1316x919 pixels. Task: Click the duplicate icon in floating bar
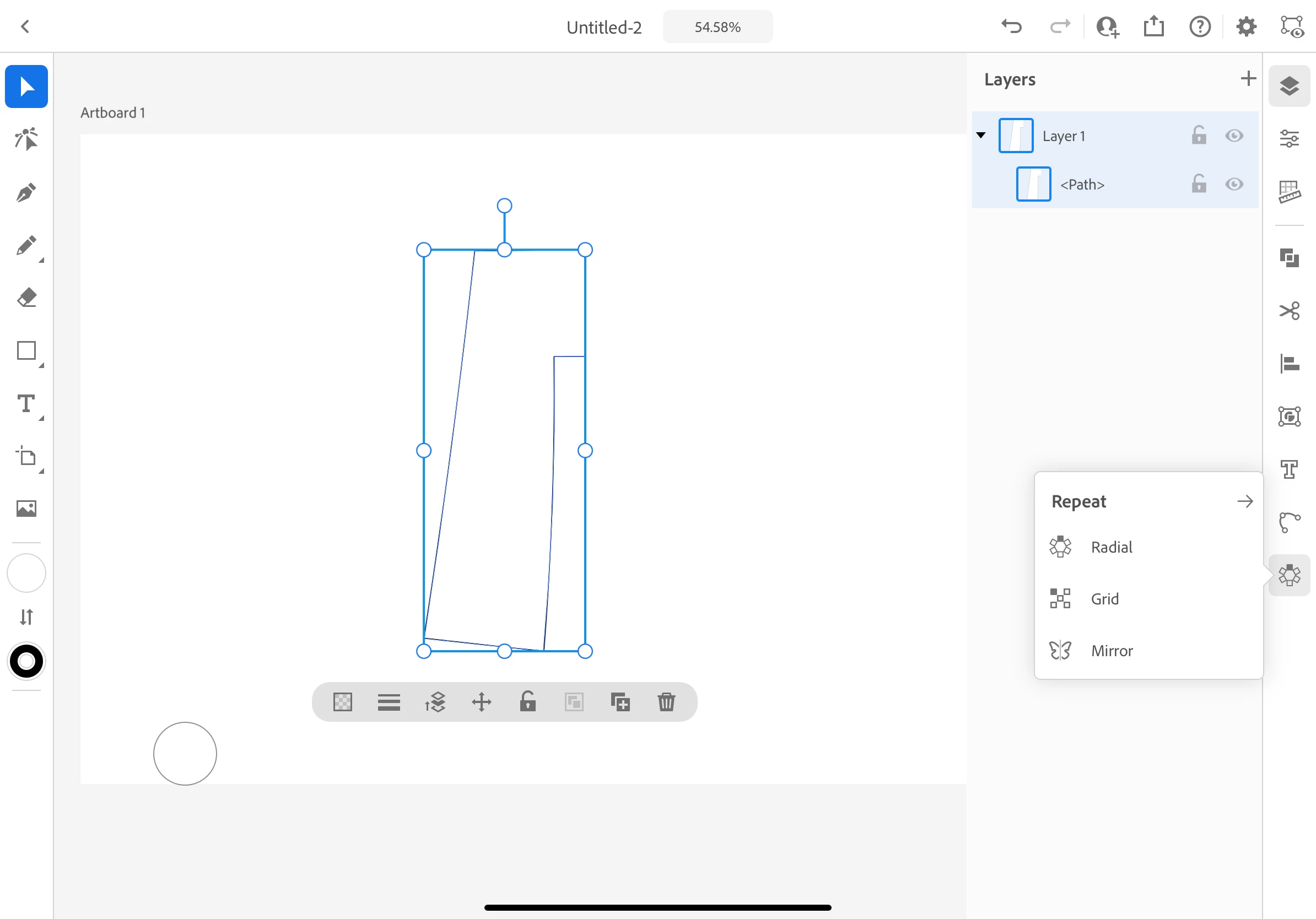(x=620, y=702)
